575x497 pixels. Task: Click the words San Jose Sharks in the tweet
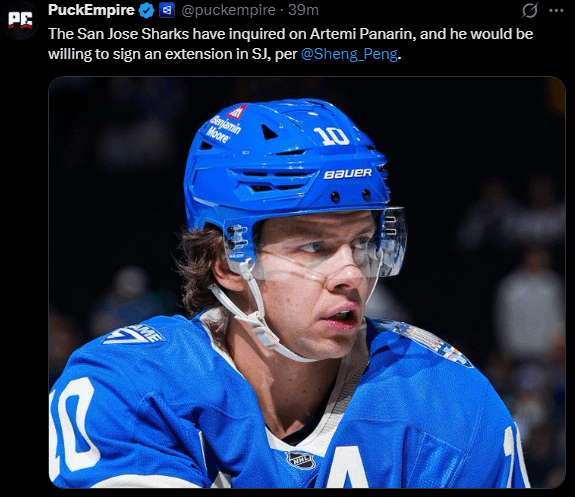(x=133, y=34)
